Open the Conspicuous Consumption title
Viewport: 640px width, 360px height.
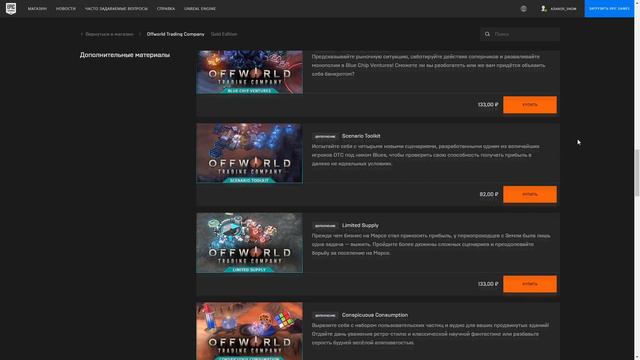[x=375, y=315]
